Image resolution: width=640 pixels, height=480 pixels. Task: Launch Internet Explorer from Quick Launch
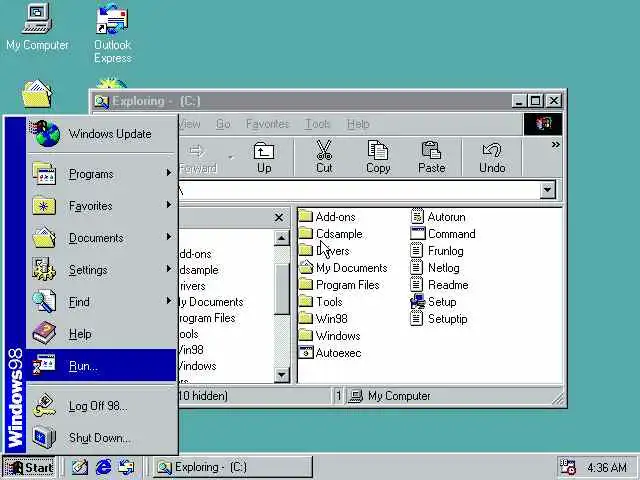(x=103, y=467)
